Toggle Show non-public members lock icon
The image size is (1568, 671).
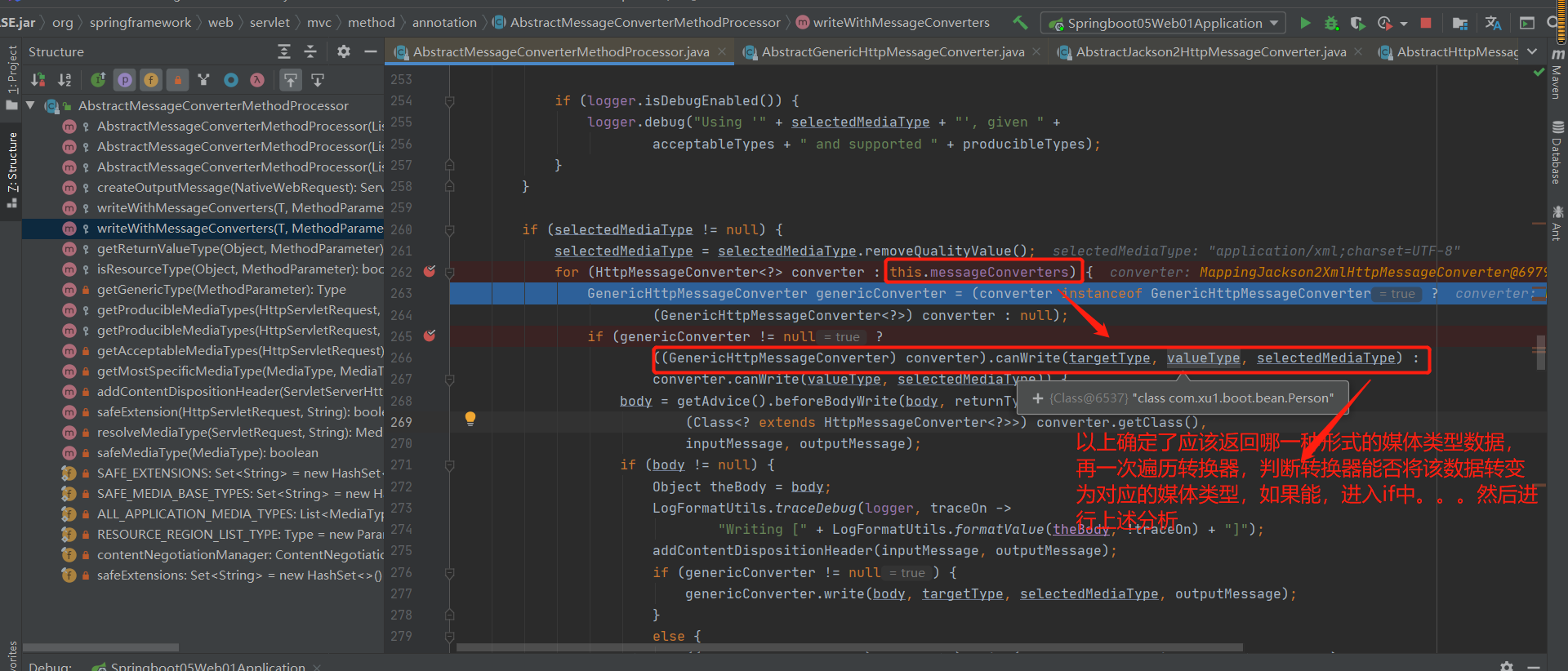tap(177, 80)
